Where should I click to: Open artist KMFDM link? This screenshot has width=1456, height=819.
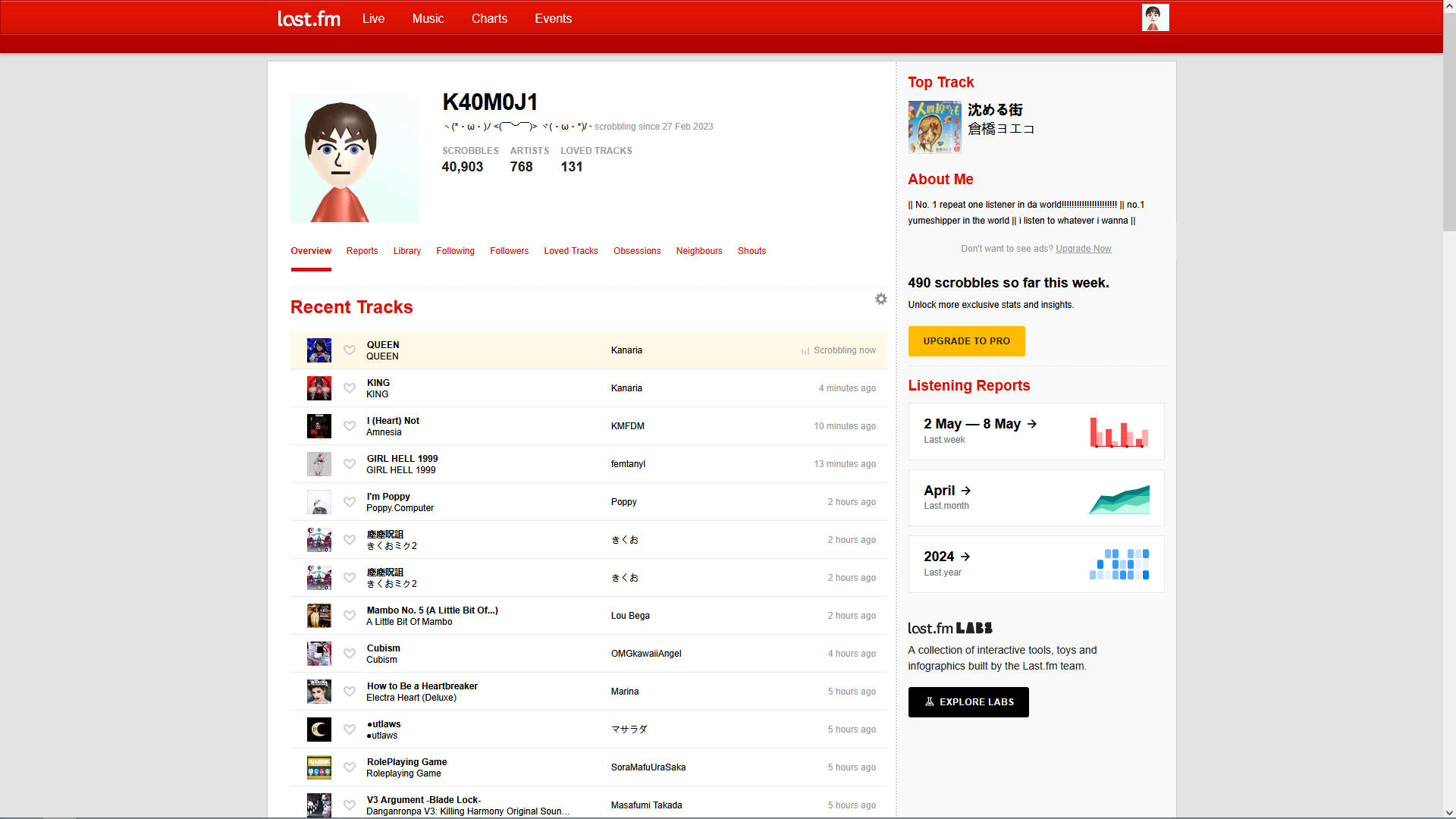[x=627, y=426]
